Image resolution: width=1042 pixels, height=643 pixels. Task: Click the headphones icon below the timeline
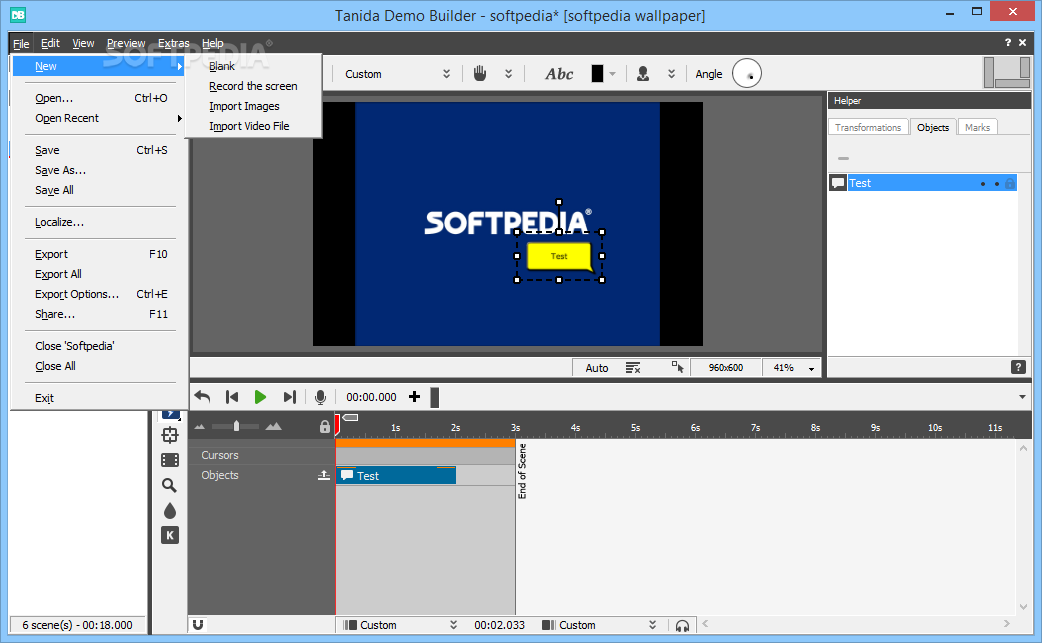pyautogui.click(x=682, y=625)
